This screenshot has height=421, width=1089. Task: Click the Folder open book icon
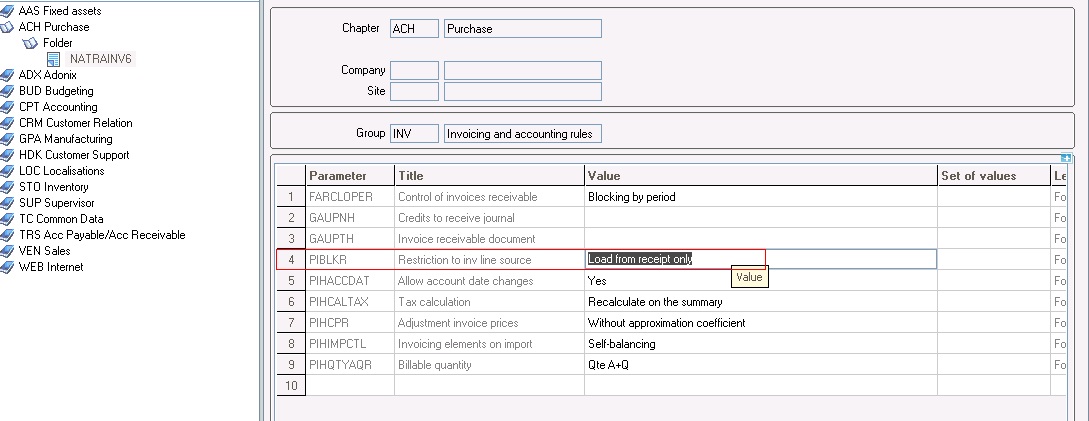click(x=30, y=43)
